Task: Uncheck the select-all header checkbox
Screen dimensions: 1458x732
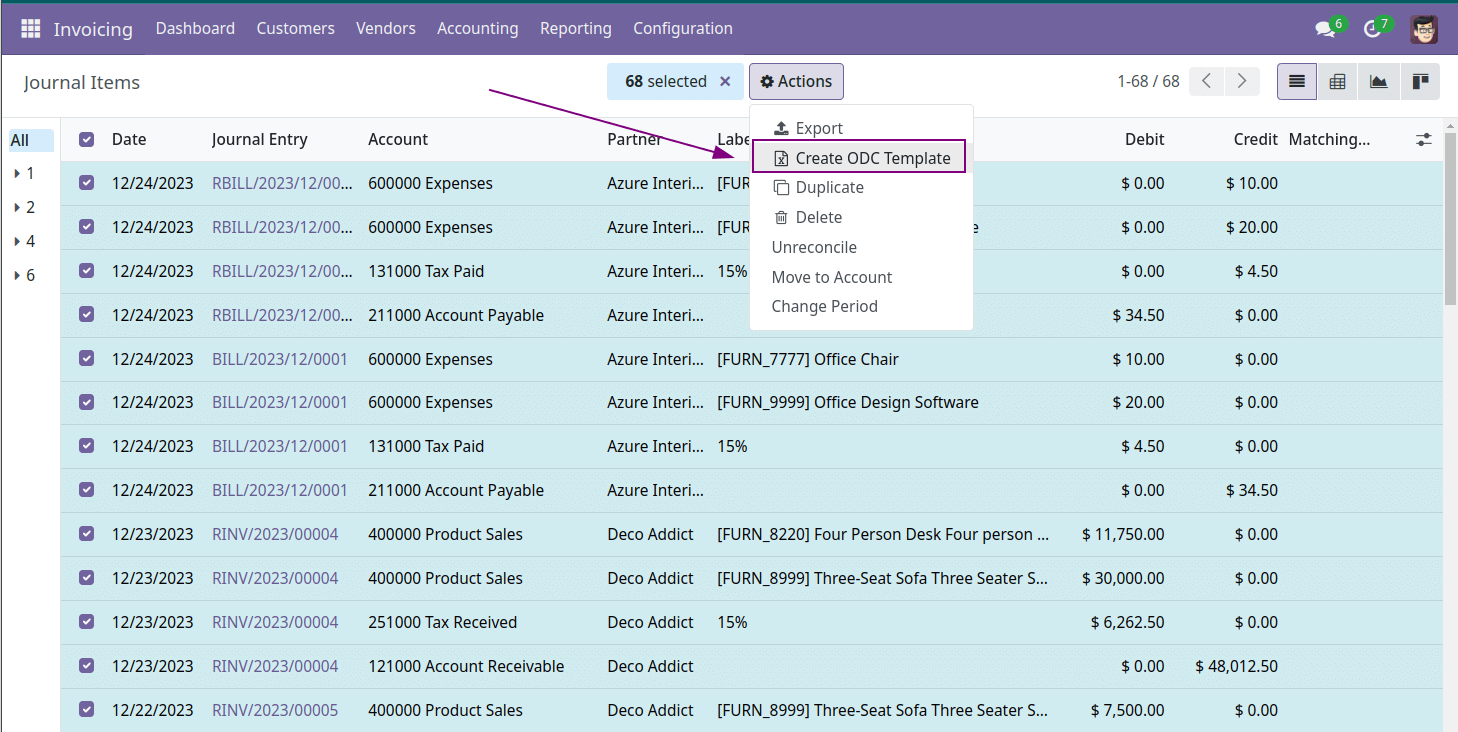Action: pyautogui.click(x=87, y=140)
